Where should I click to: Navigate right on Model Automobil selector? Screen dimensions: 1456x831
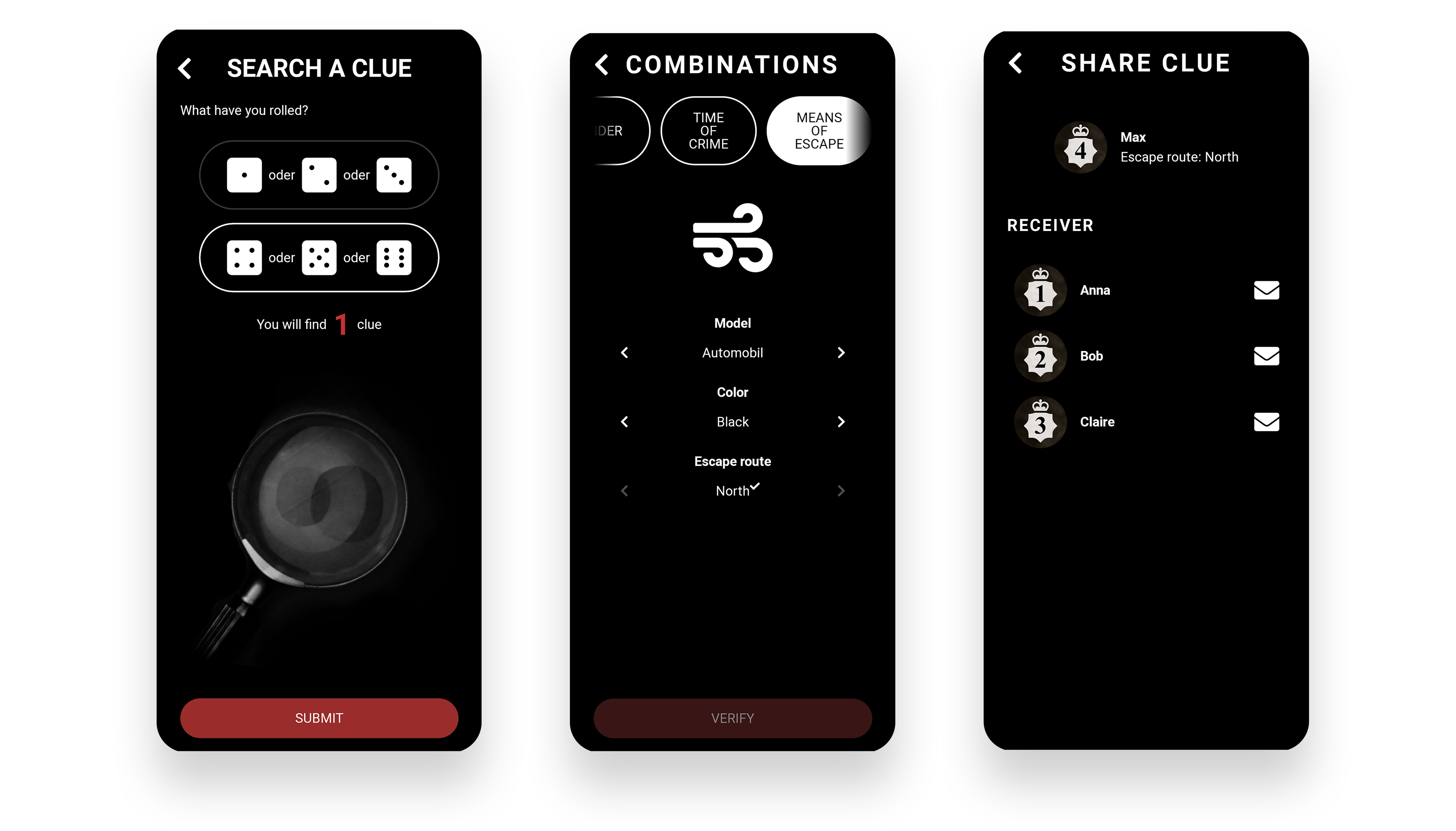click(842, 352)
